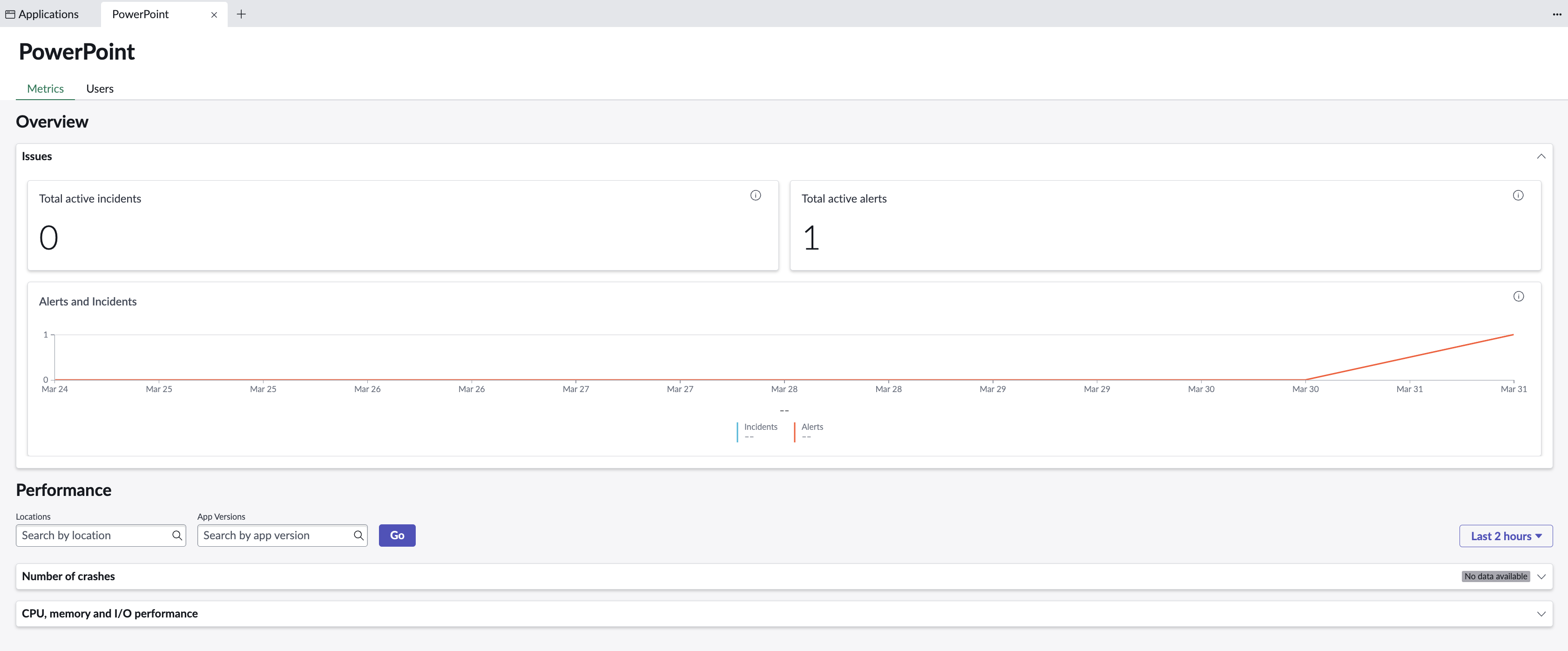Click the PowerPoint page title
The height and width of the screenshot is (651, 1568).
pyautogui.click(x=77, y=52)
